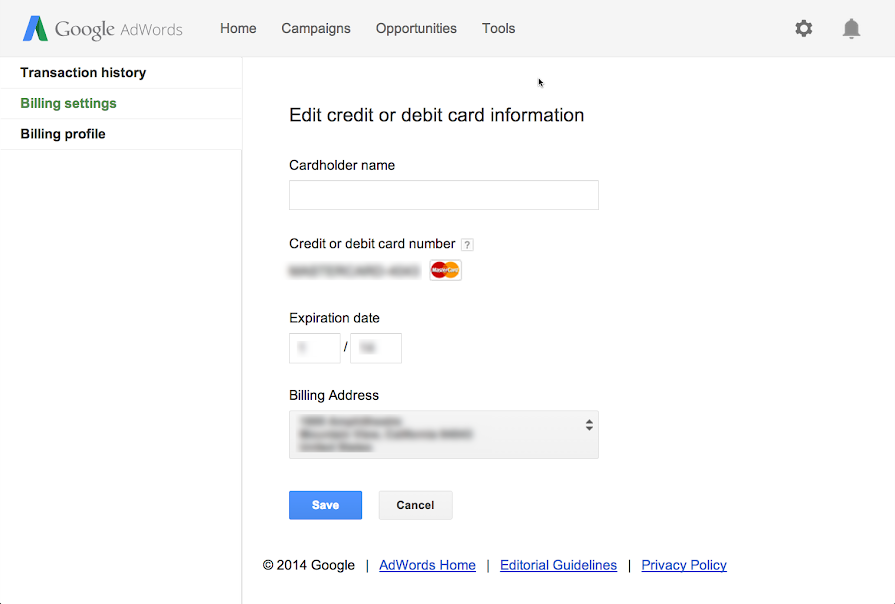The image size is (895, 604).
Task: Open the settings gear menu
Action: [804, 29]
